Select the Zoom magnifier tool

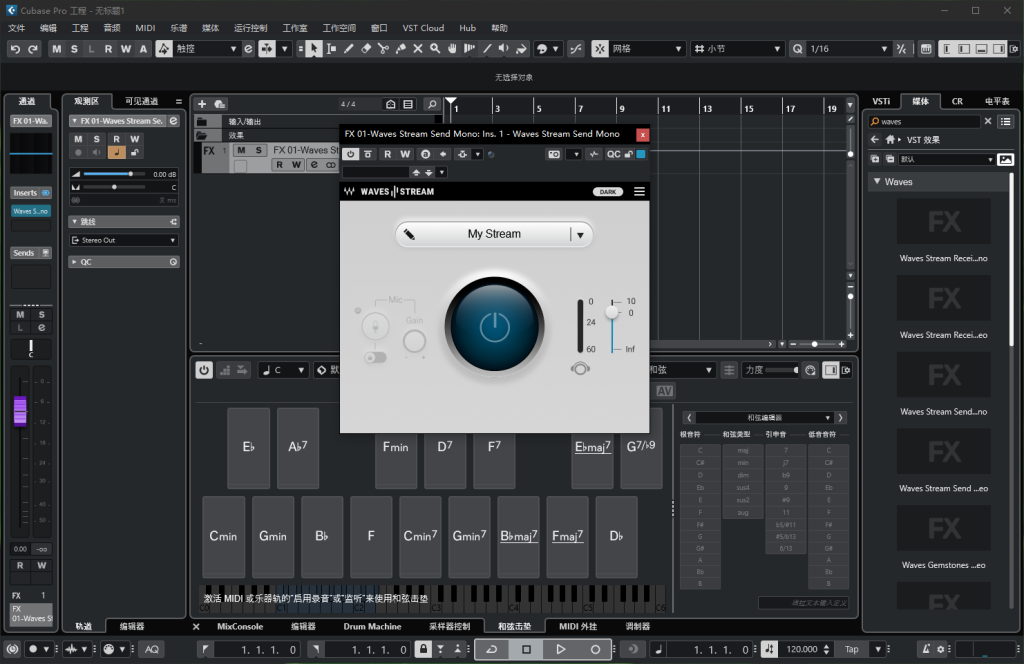(435, 49)
